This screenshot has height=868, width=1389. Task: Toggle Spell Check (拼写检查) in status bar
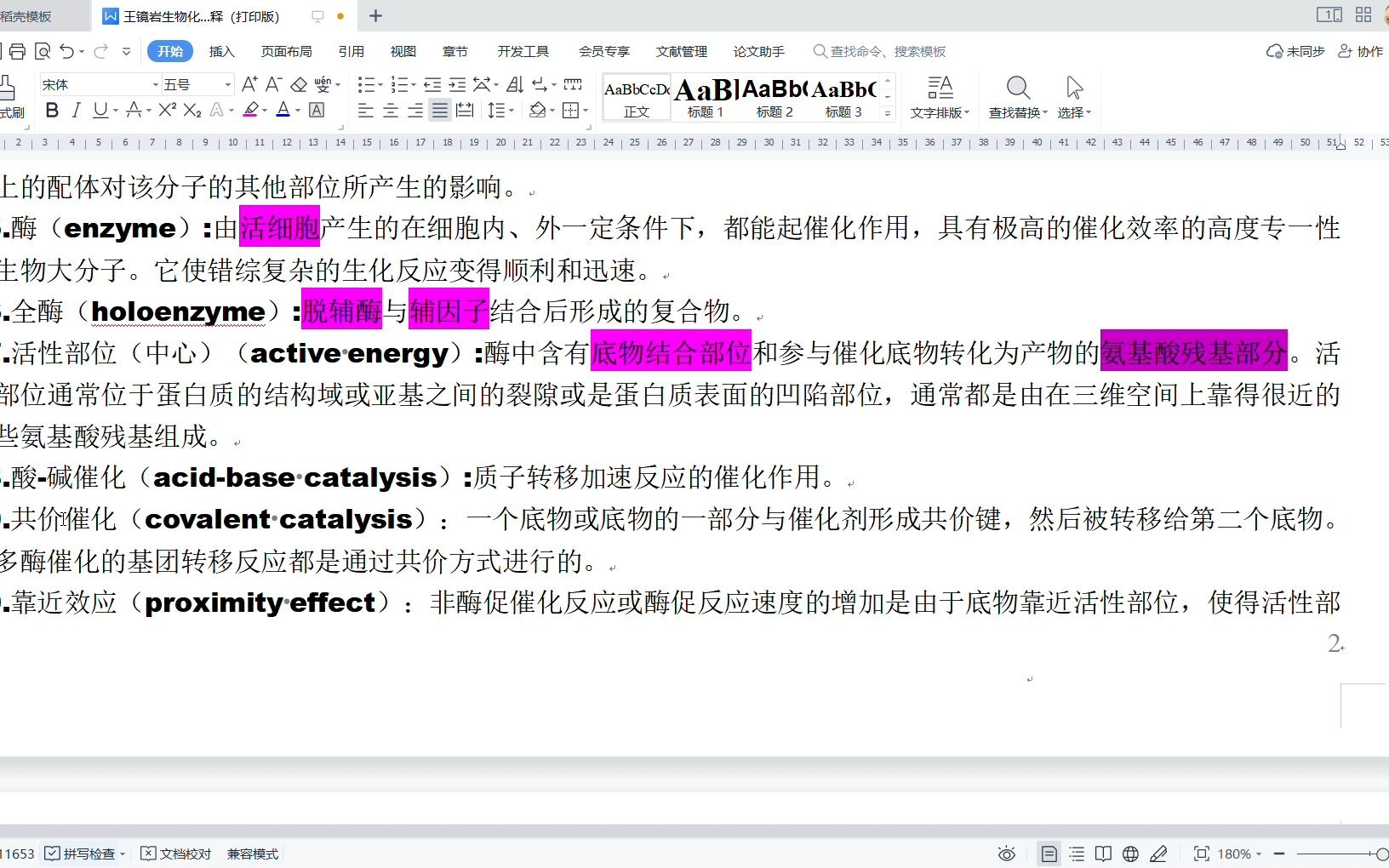tap(80, 854)
